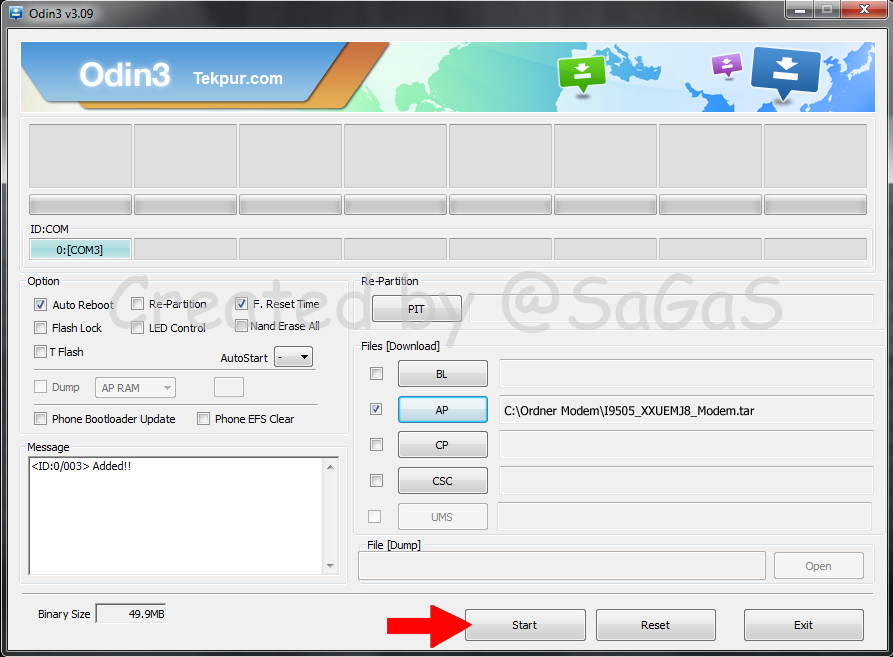Enable T Flash checkbox
Viewport: 893px width, 657px height.
tap(40, 352)
